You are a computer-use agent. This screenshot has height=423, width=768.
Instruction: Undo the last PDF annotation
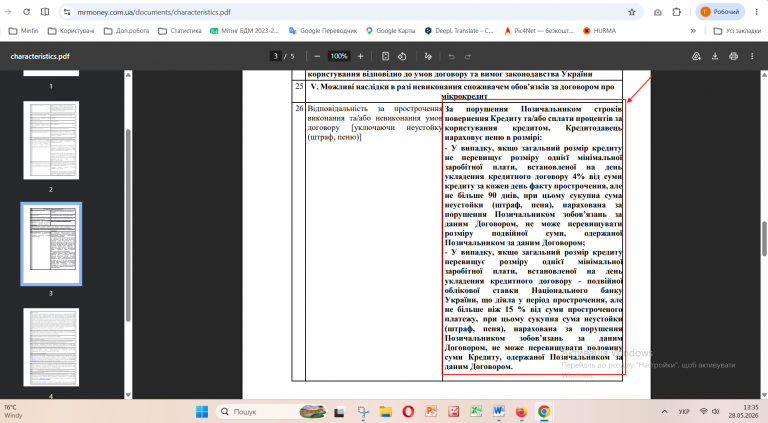point(452,56)
